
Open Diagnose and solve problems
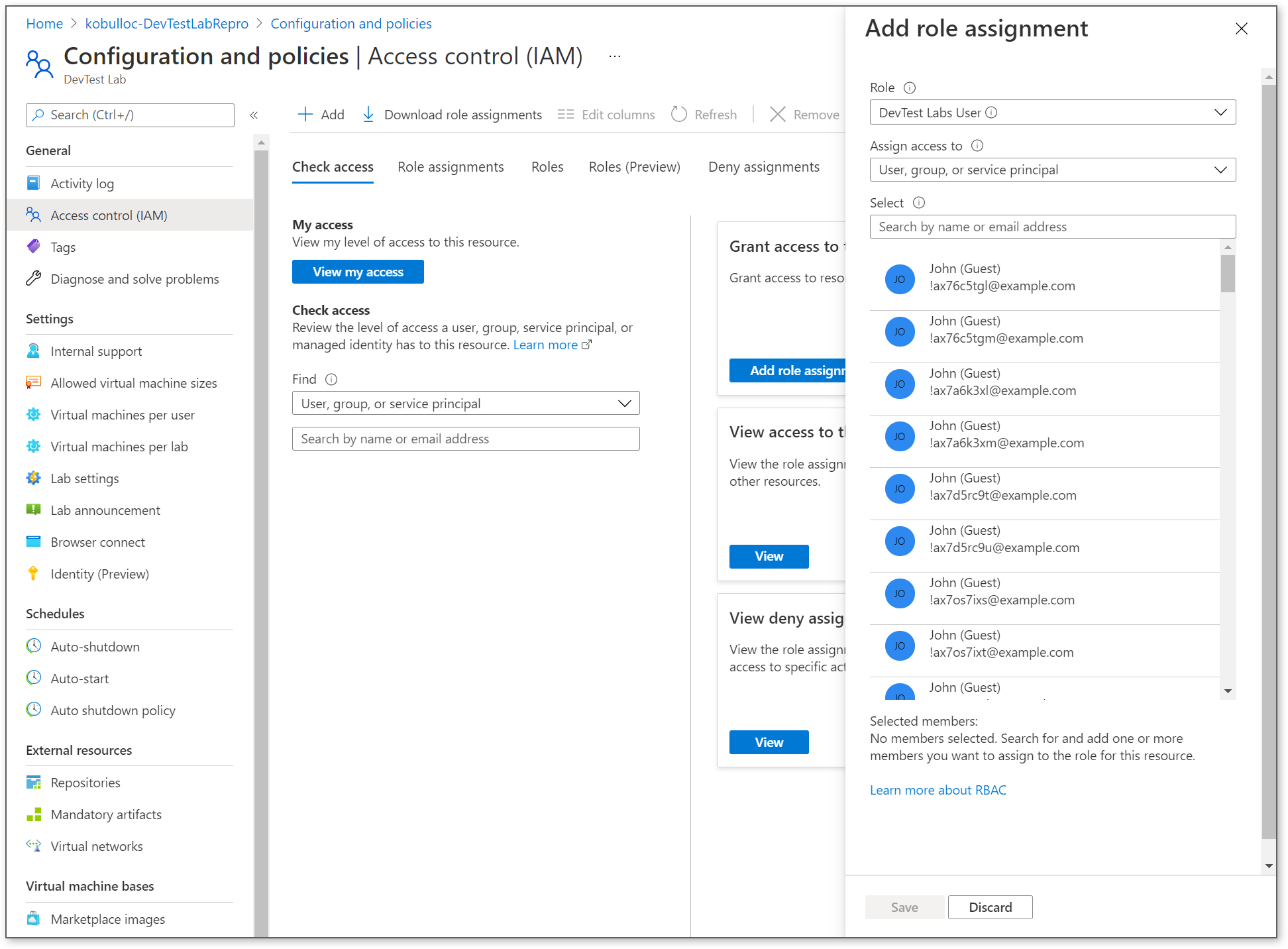[x=134, y=278]
